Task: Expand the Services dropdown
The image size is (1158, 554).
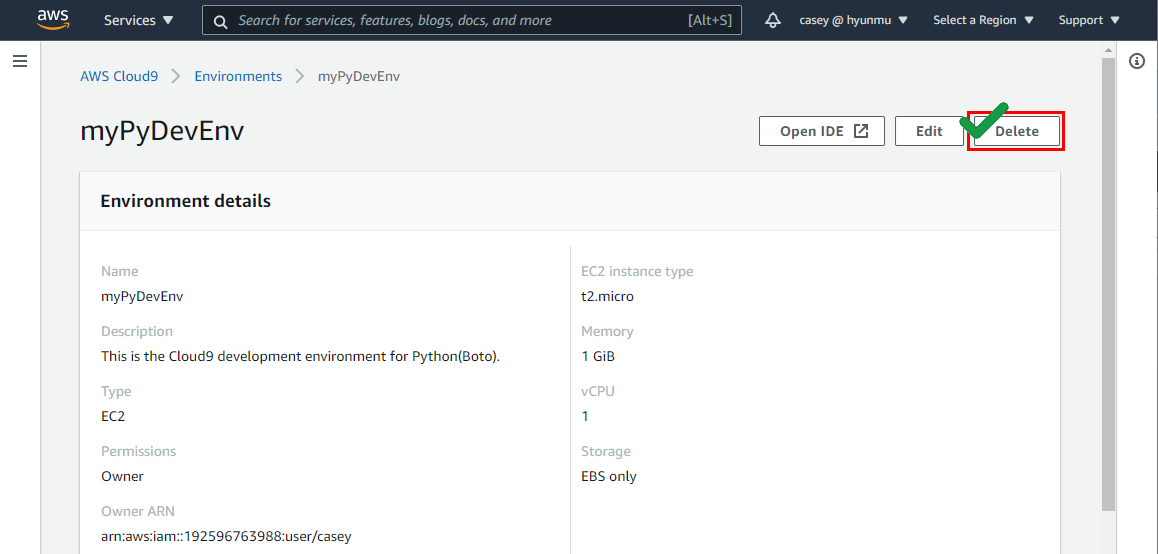Action: click(139, 21)
